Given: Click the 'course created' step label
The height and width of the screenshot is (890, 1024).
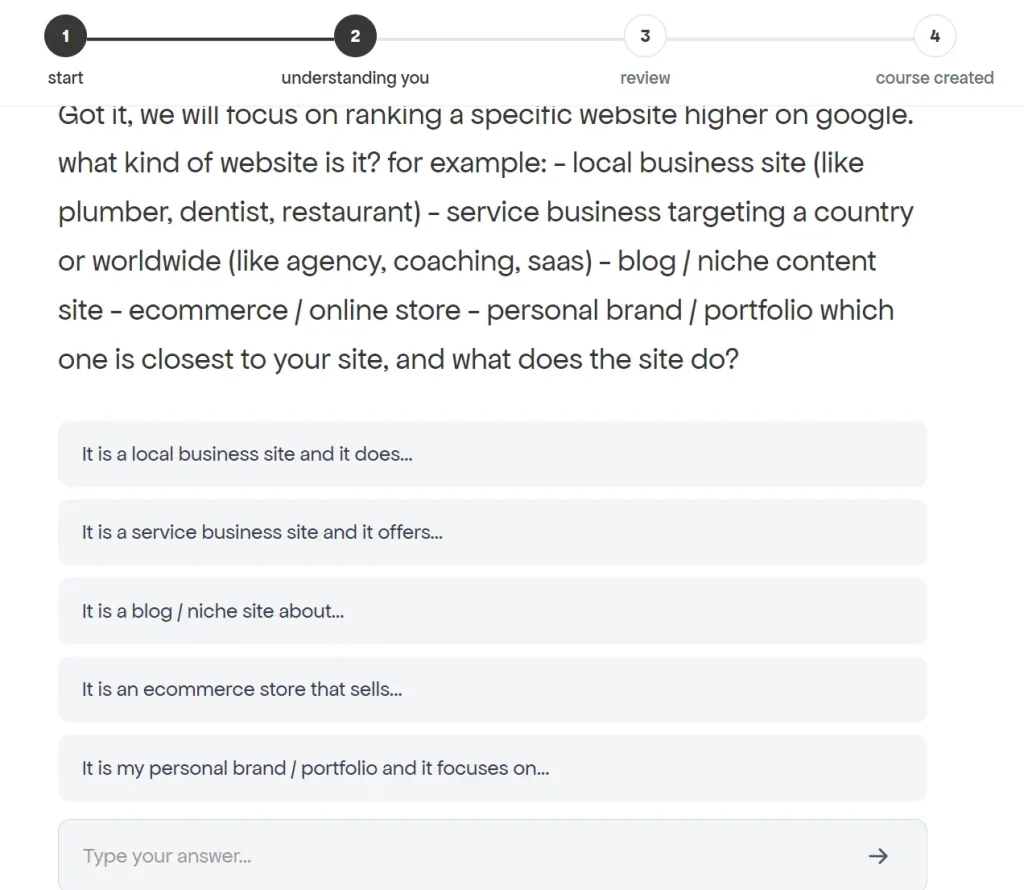Looking at the screenshot, I should [934, 77].
